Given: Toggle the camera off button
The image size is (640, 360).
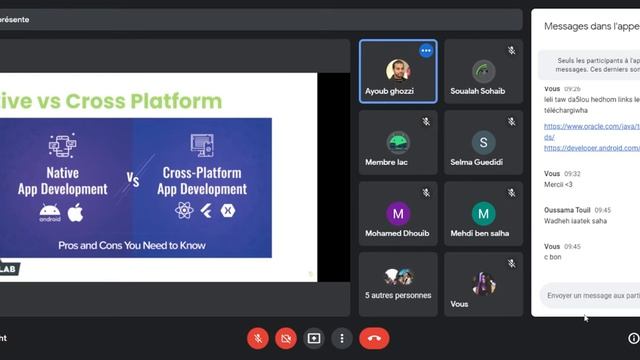Looking at the screenshot, I should coord(286,338).
